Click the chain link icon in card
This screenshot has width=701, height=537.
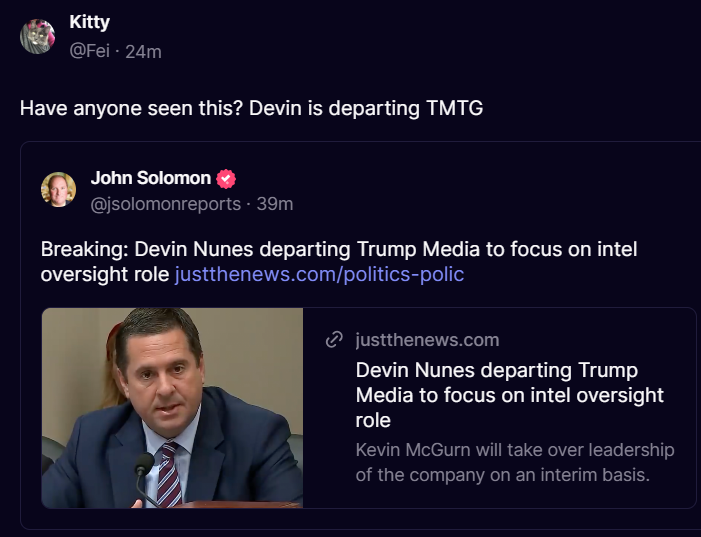tap(335, 340)
